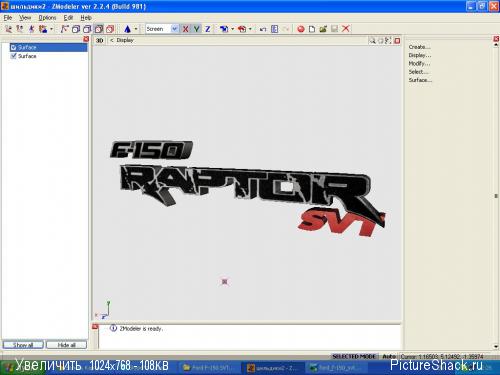Image resolution: width=500 pixels, height=375 pixels.
Task: Open the View menu
Action: [25, 18]
